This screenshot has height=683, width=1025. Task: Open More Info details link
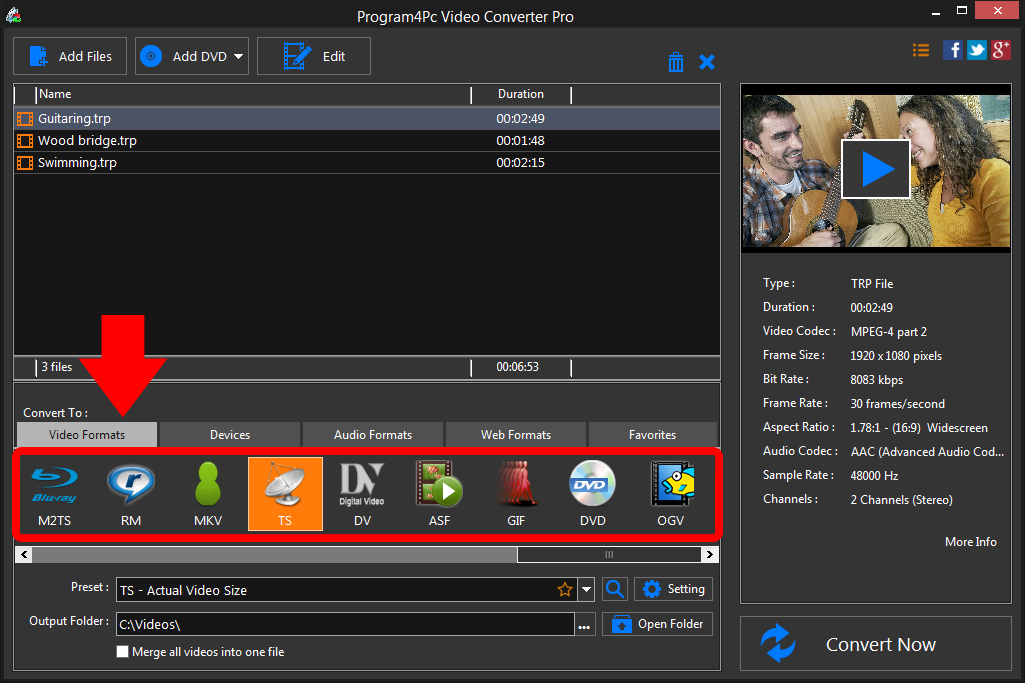pos(969,541)
